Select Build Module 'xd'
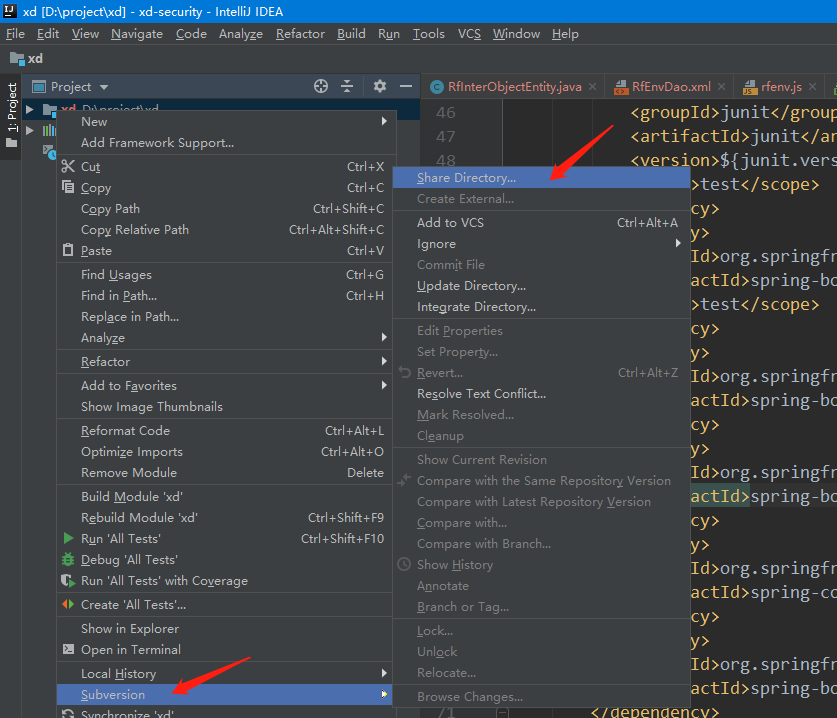 pos(224,496)
